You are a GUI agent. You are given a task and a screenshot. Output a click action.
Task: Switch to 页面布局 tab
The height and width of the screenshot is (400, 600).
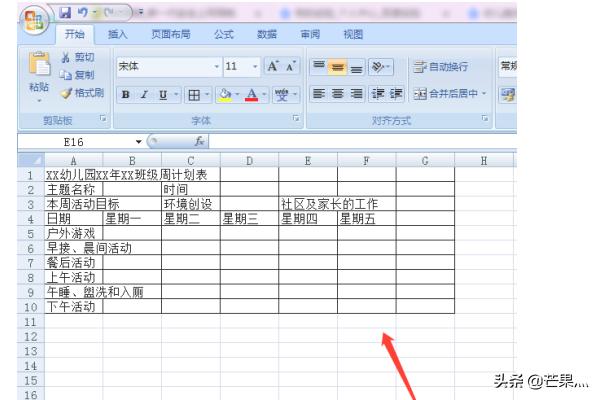pyautogui.click(x=171, y=34)
